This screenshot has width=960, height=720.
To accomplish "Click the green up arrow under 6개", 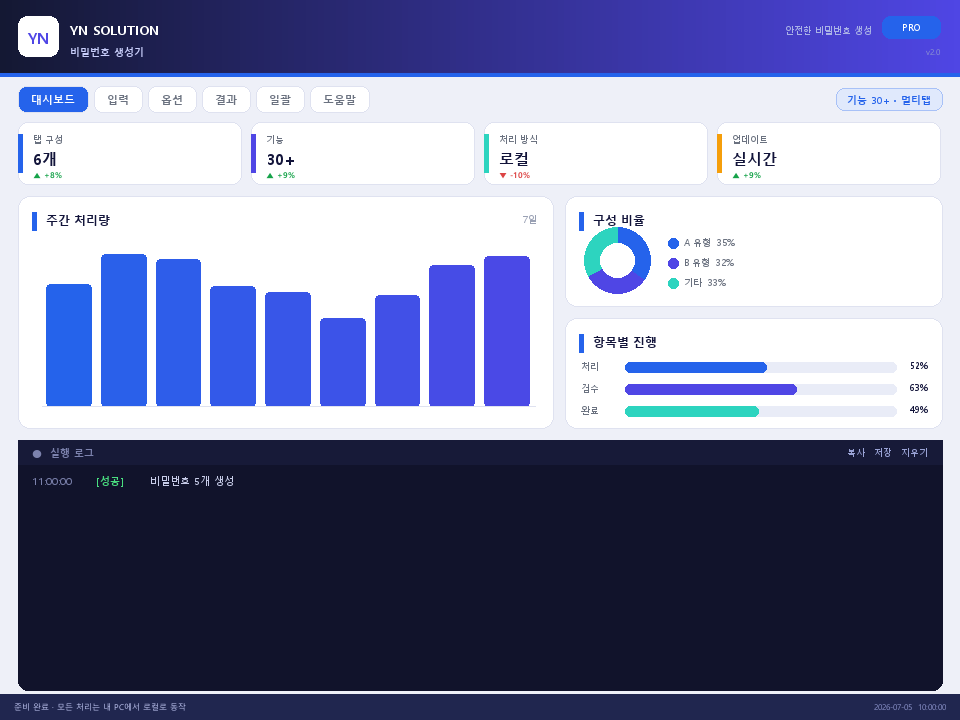I will click(37, 176).
